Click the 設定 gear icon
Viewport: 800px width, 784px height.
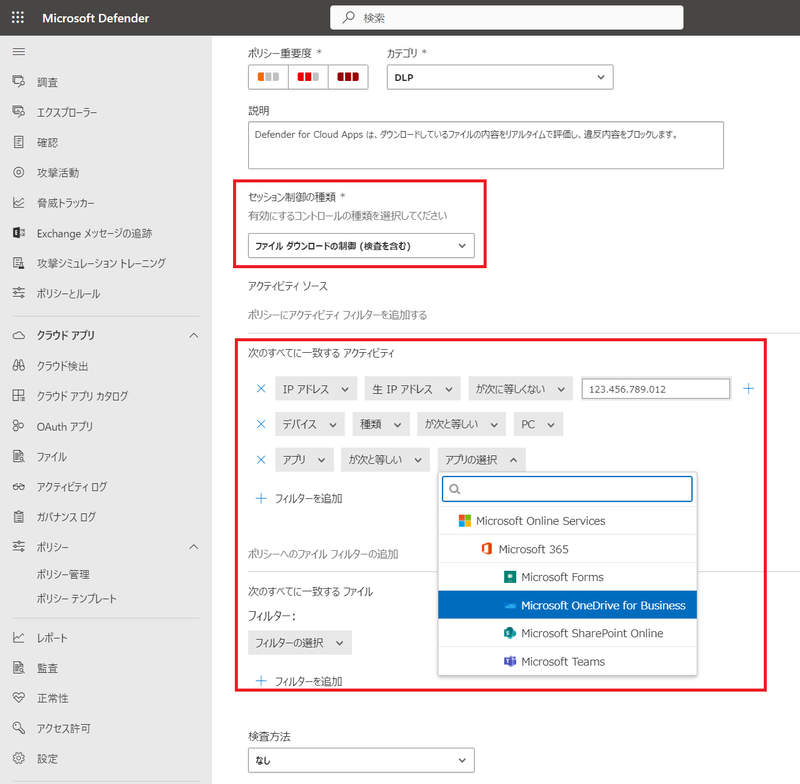[x=19, y=758]
